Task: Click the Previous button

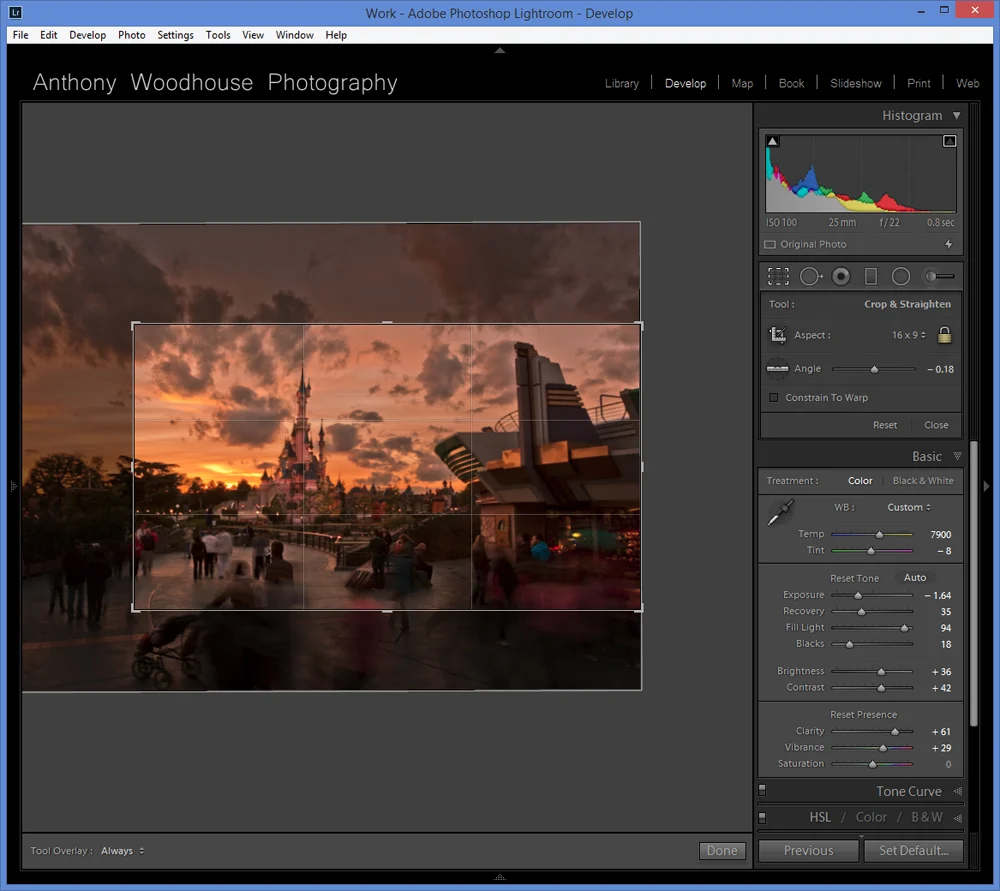Action: tap(809, 850)
